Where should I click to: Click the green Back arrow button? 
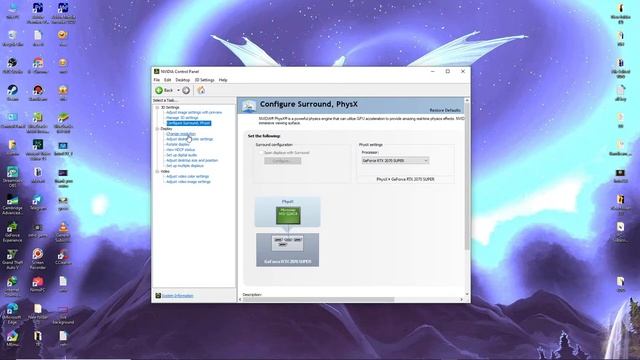pos(159,90)
